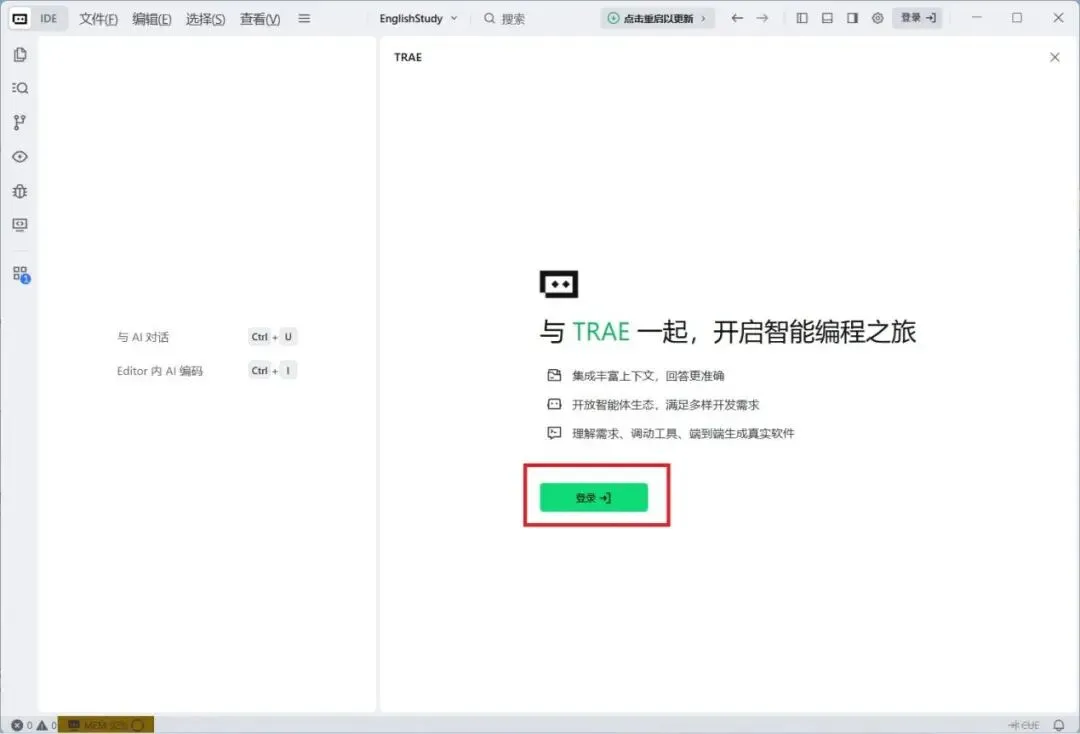This screenshot has width=1080, height=734.
Task: Click the MEM usage status bar item
Action: pyautogui.click(x=105, y=725)
